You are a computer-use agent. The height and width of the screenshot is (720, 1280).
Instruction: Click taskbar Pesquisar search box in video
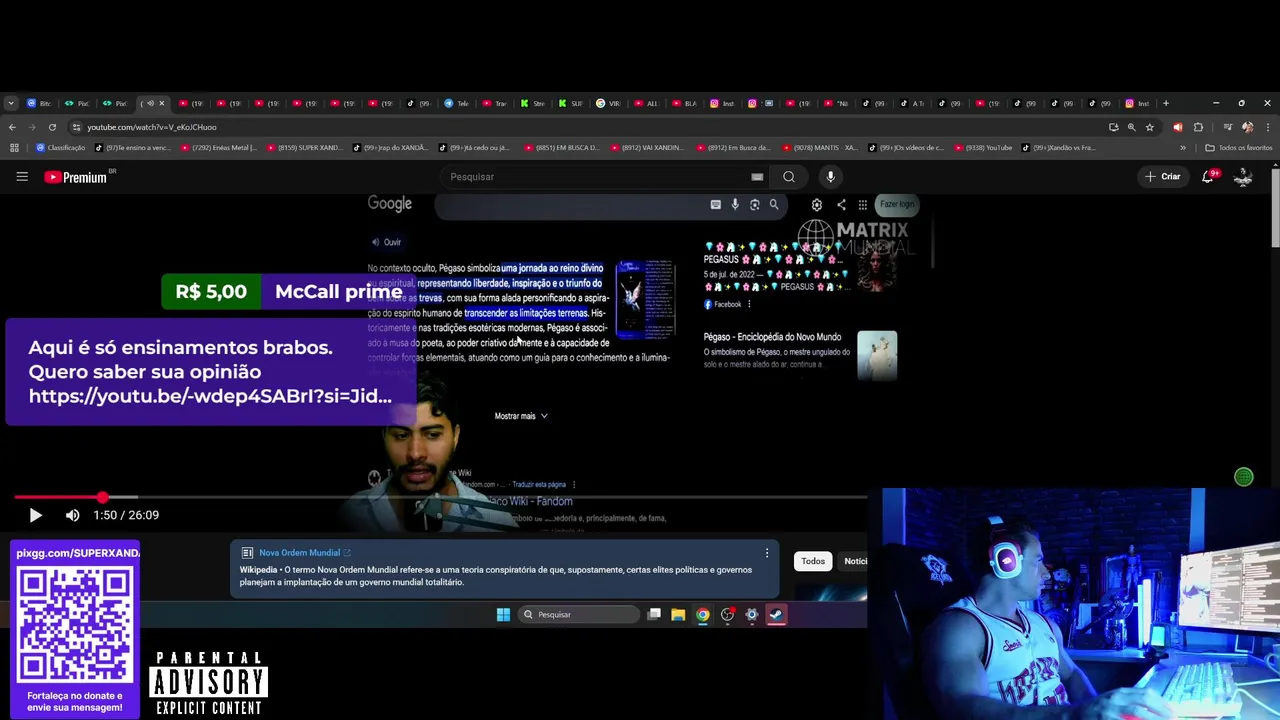click(578, 615)
